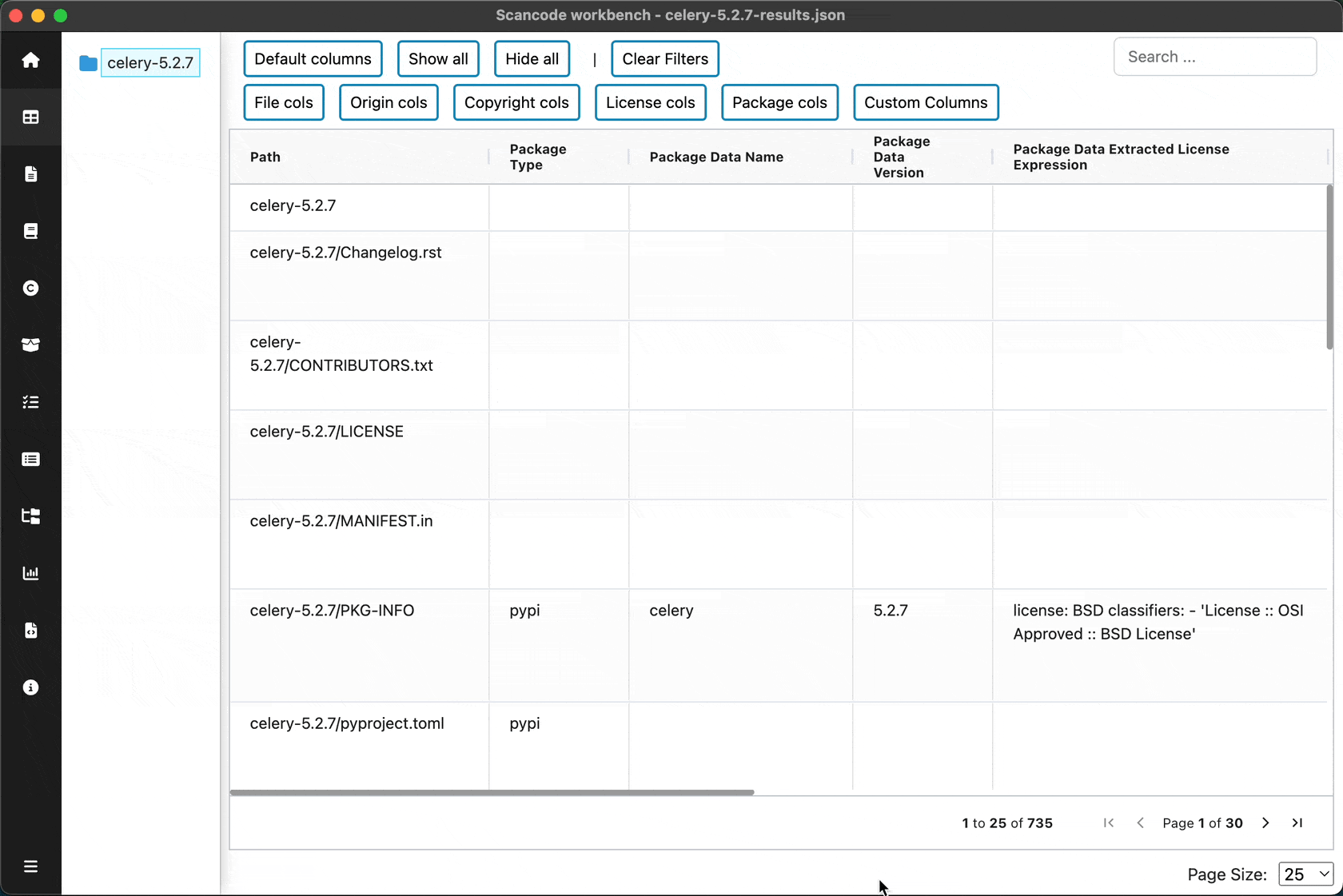Select the celery-5.2.7 path cell
Viewport: 1343px width, 896px height.
[x=359, y=208]
